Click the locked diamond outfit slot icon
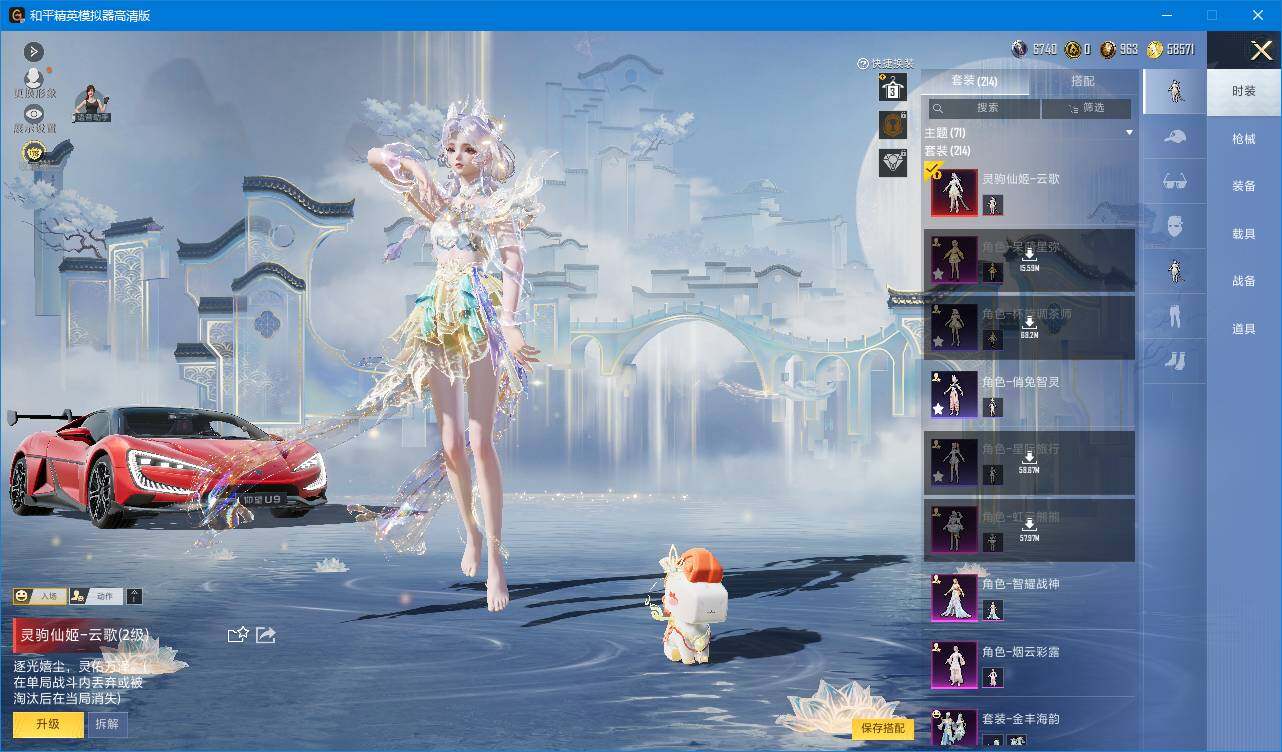1282x752 pixels. click(x=892, y=162)
